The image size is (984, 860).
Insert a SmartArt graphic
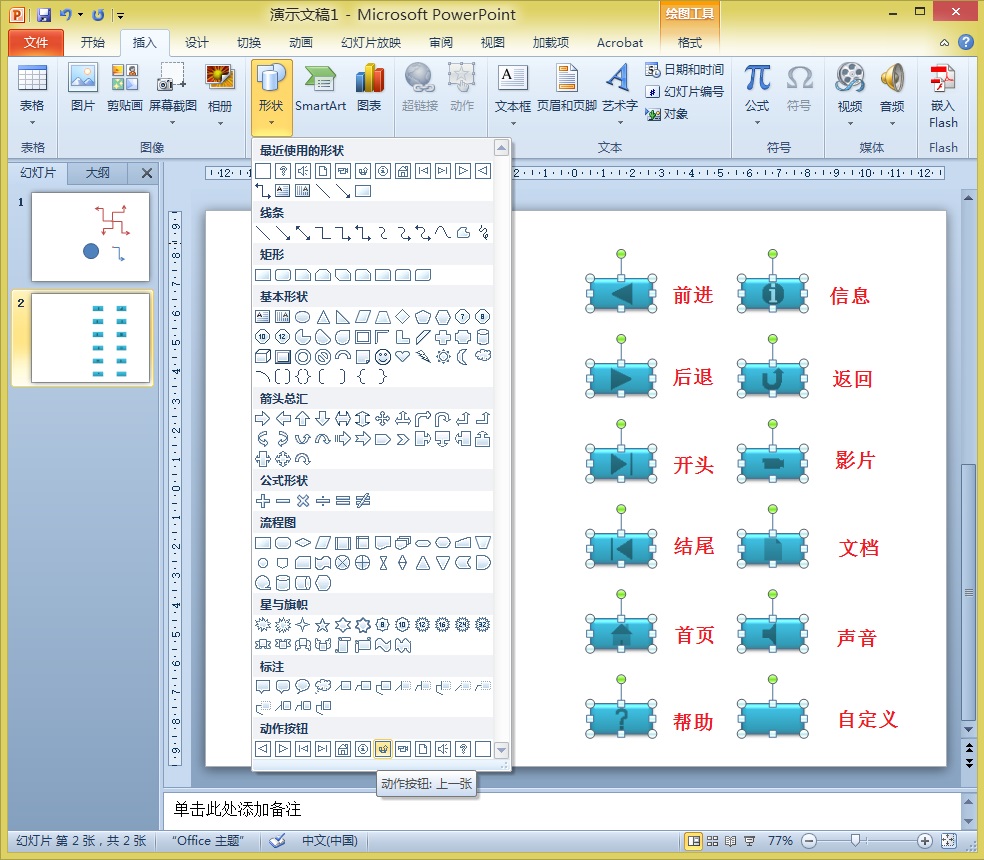pyautogui.click(x=320, y=89)
